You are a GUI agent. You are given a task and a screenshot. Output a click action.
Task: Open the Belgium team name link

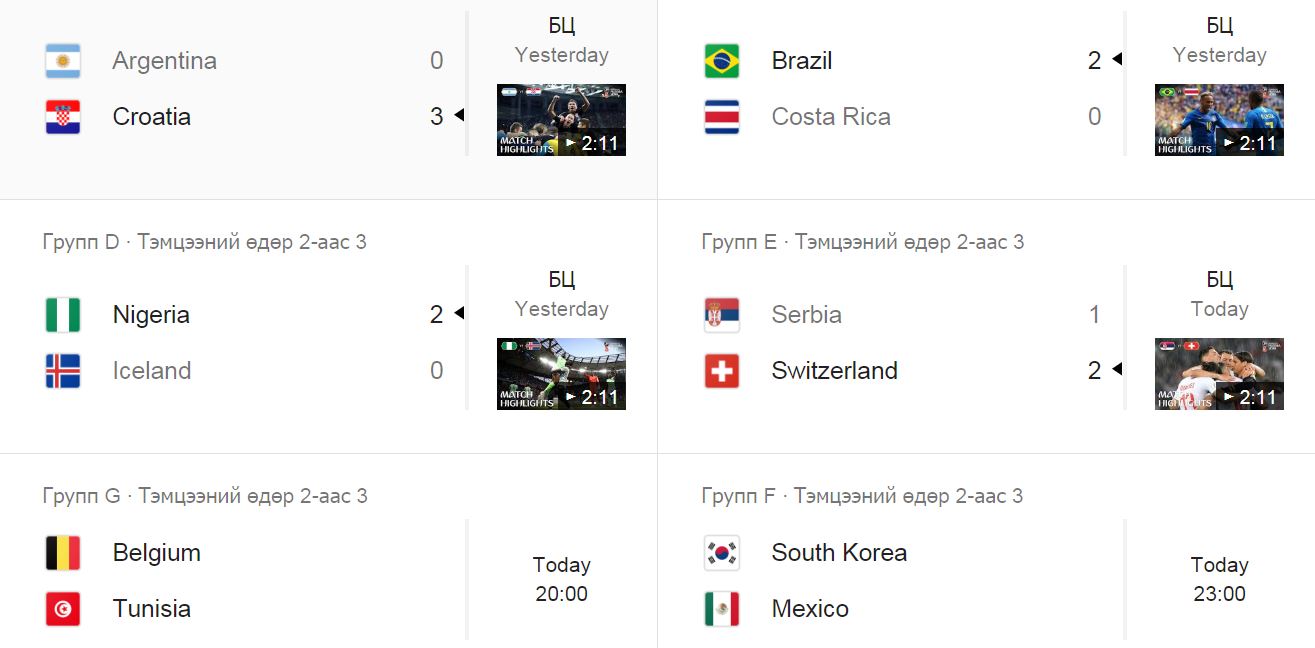tap(157, 553)
